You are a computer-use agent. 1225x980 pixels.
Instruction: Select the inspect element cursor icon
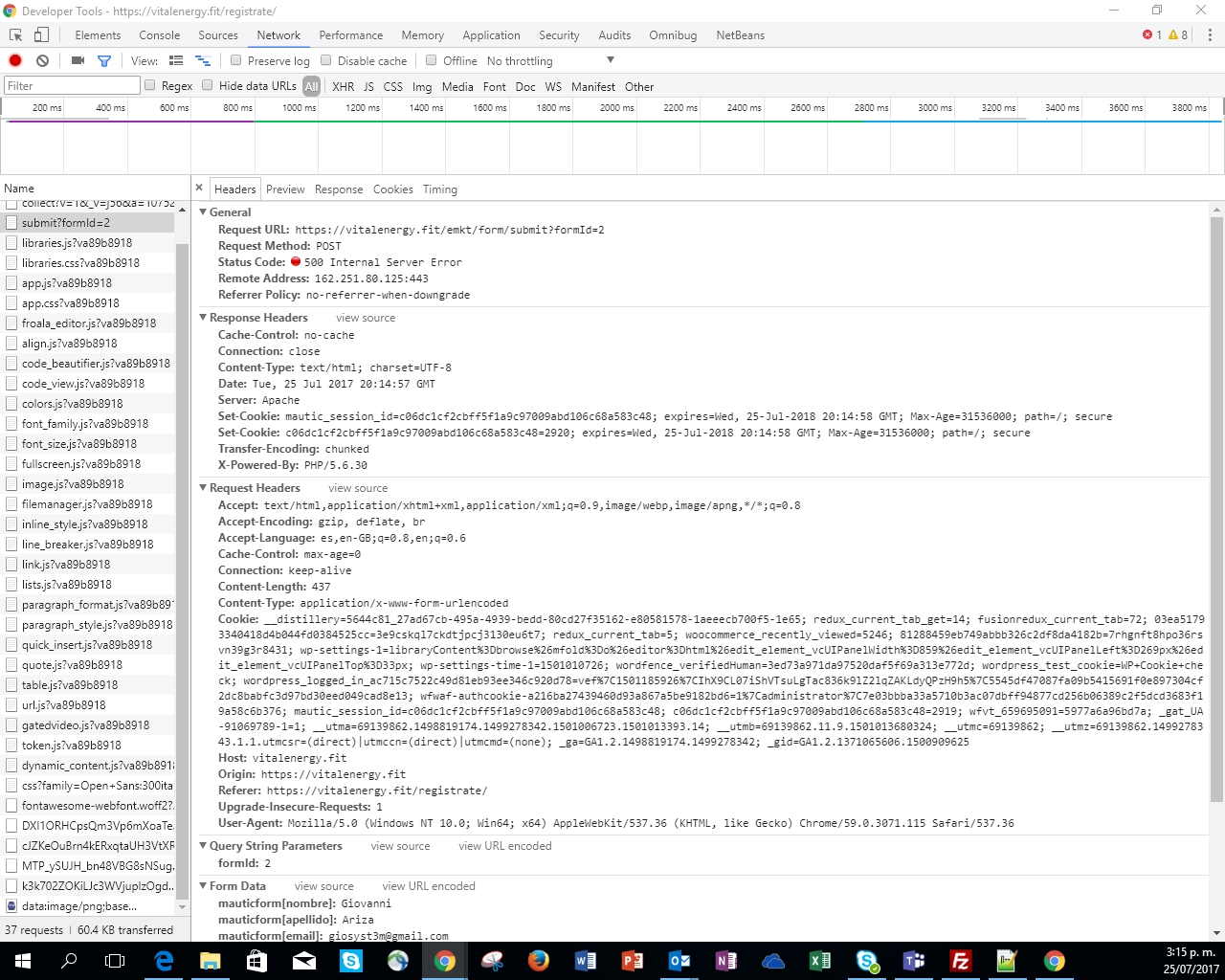(x=16, y=35)
